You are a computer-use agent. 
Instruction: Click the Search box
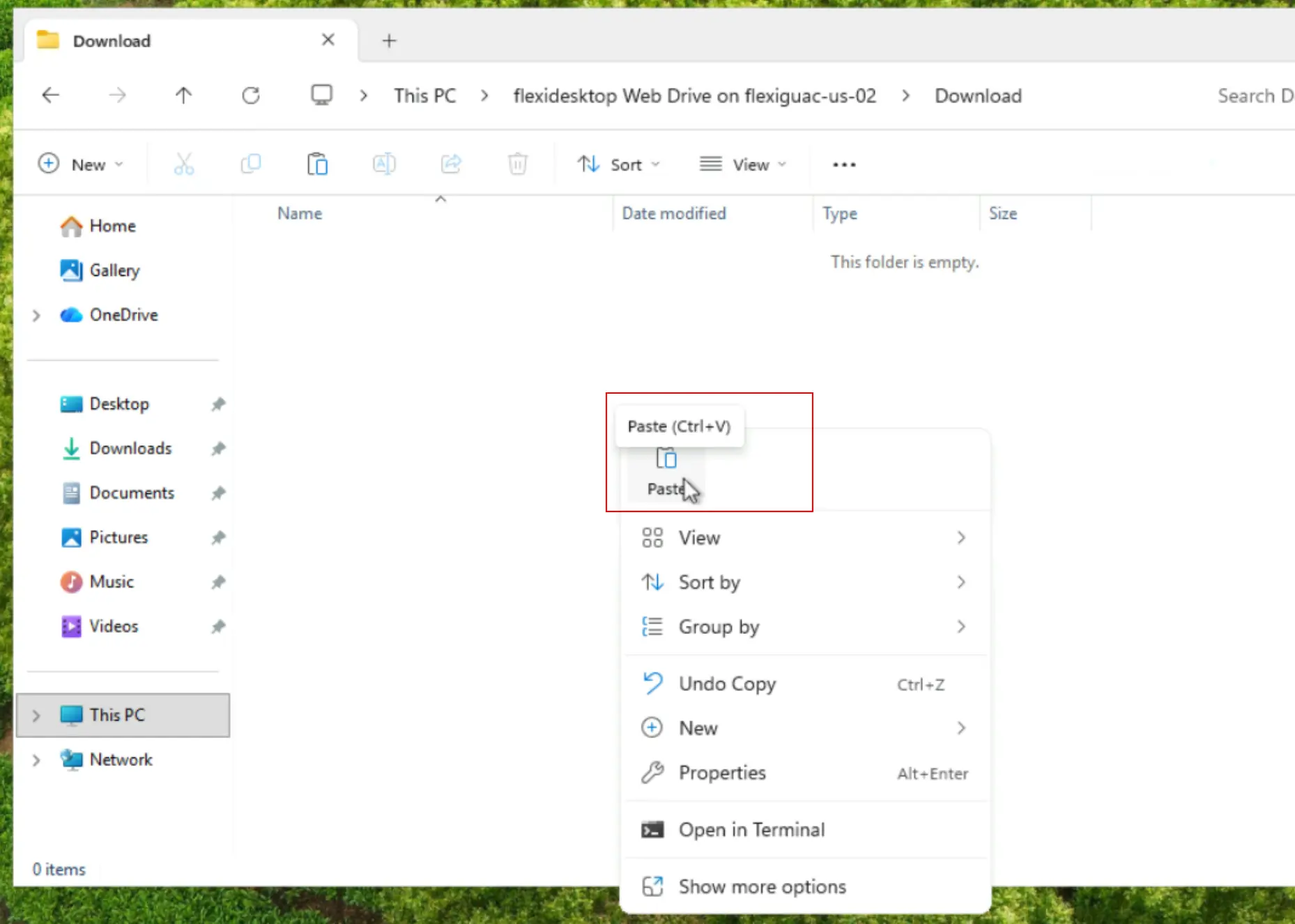tap(1255, 95)
